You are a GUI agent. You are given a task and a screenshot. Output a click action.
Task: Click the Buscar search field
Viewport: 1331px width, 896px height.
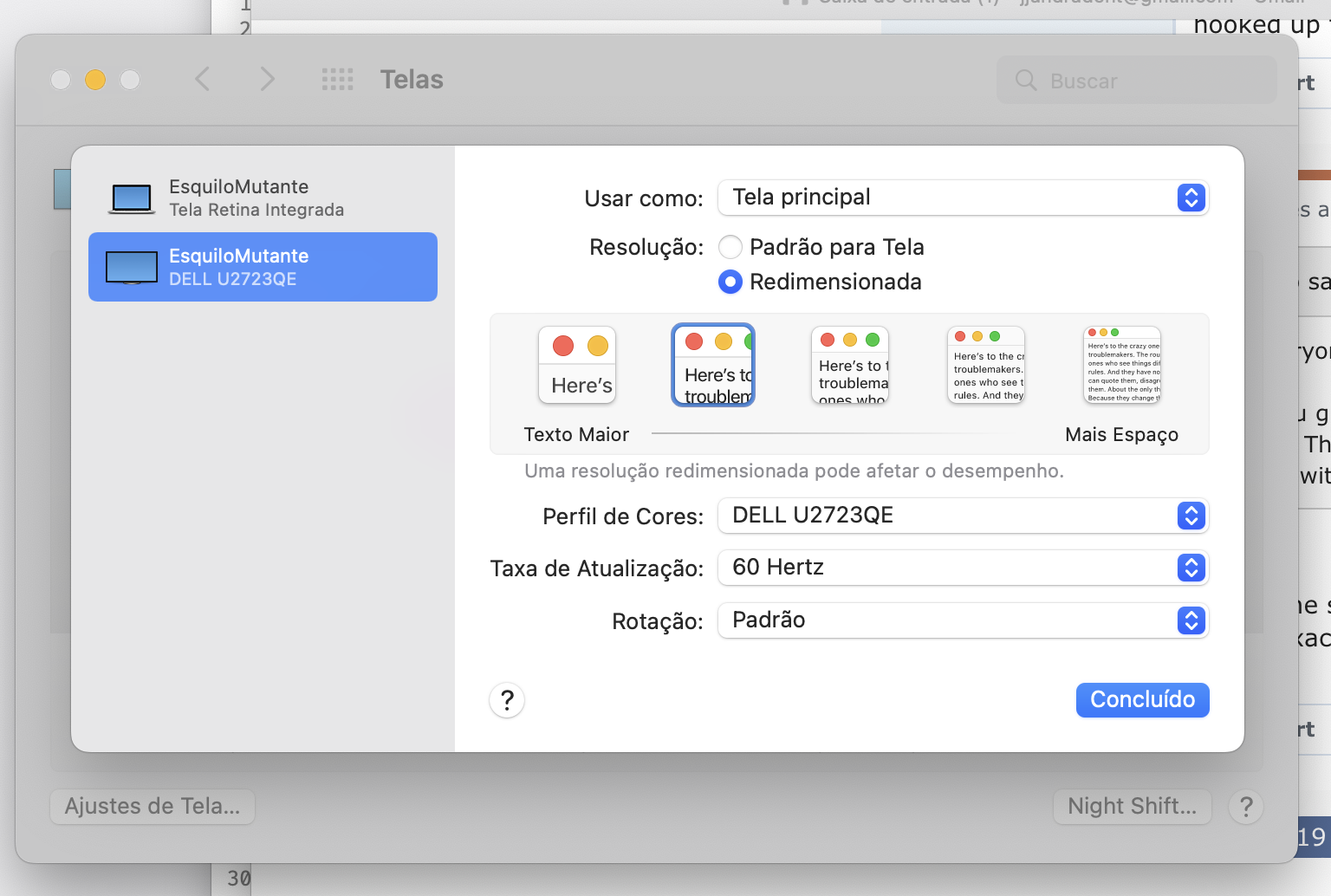tap(1136, 81)
